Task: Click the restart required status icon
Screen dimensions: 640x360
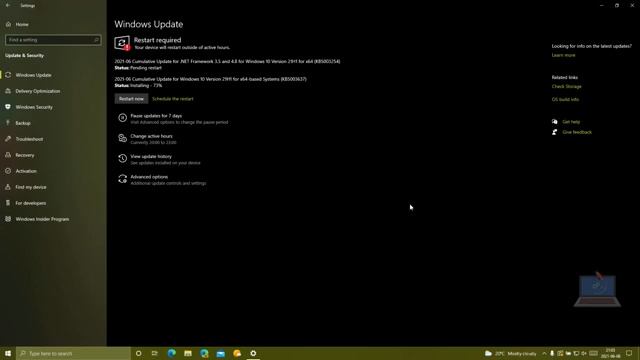Action: click(x=122, y=43)
